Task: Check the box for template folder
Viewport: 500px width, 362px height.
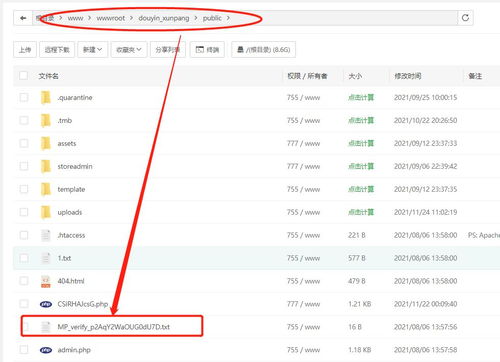Action: (24, 189)
